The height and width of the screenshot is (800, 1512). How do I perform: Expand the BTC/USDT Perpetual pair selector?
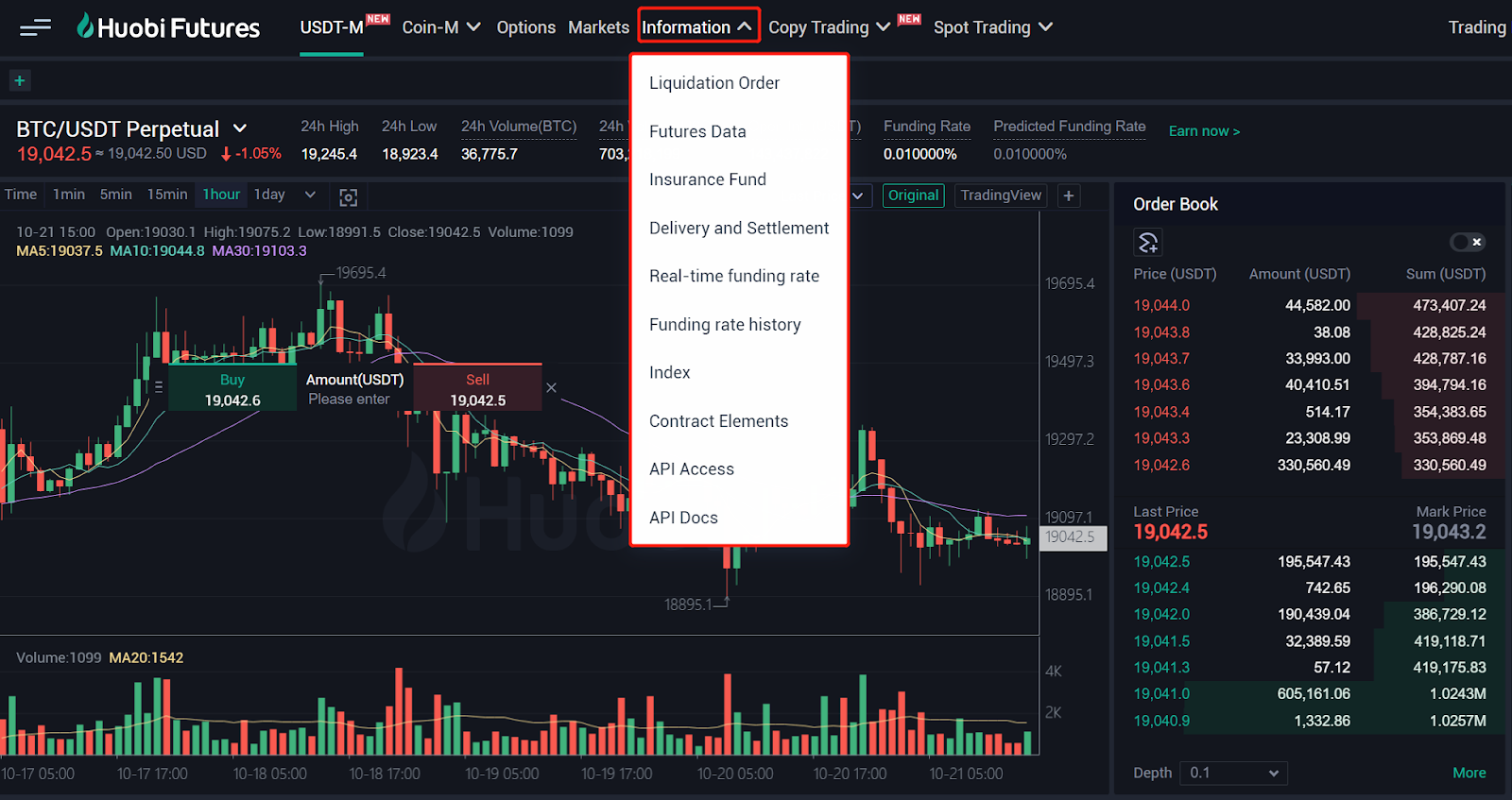point(240,128)
